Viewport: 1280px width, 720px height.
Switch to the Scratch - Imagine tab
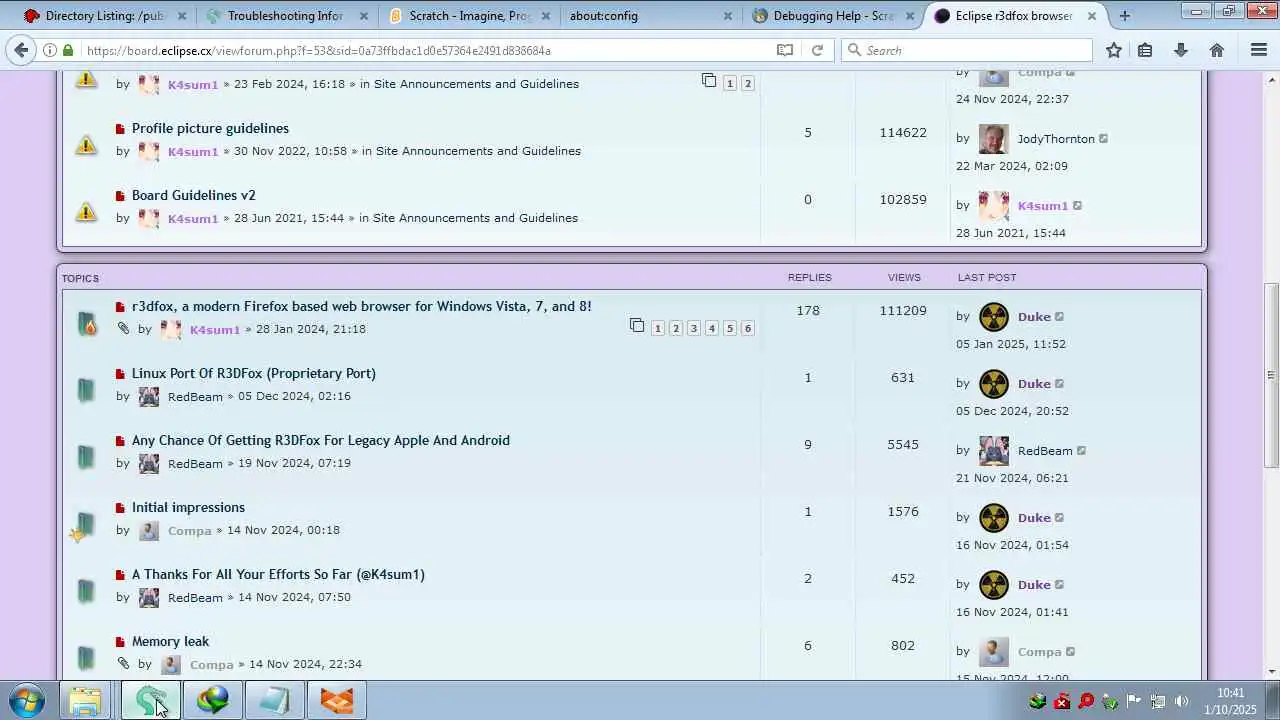(470, 16)
